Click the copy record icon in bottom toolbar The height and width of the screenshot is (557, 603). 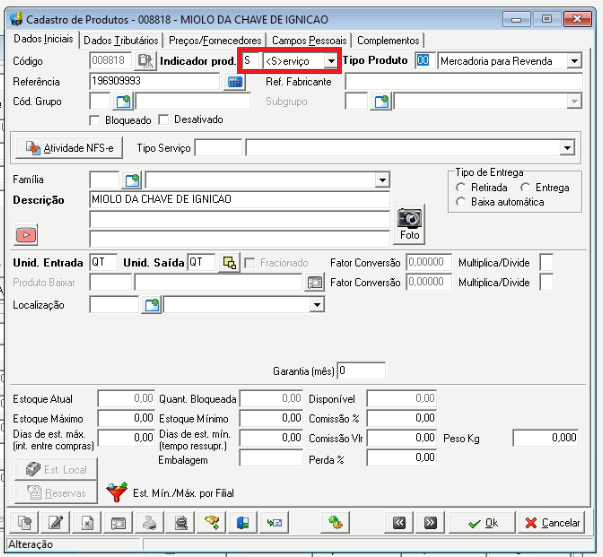(x=25, y=522)
